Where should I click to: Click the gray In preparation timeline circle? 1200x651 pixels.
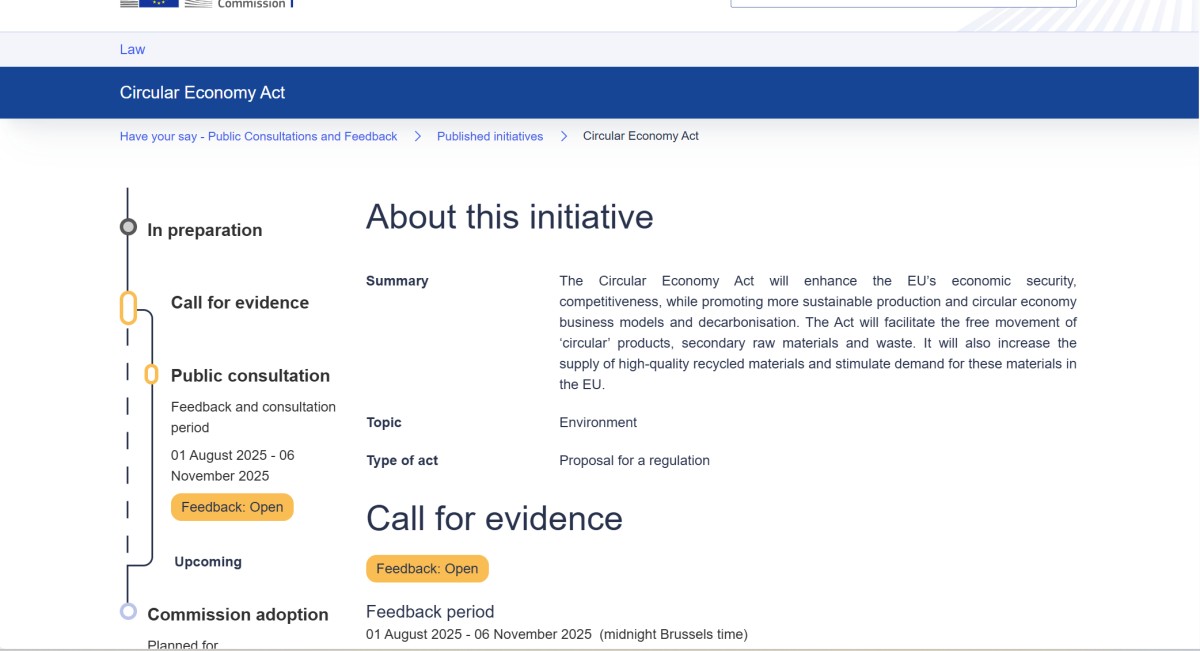point(128,227)
